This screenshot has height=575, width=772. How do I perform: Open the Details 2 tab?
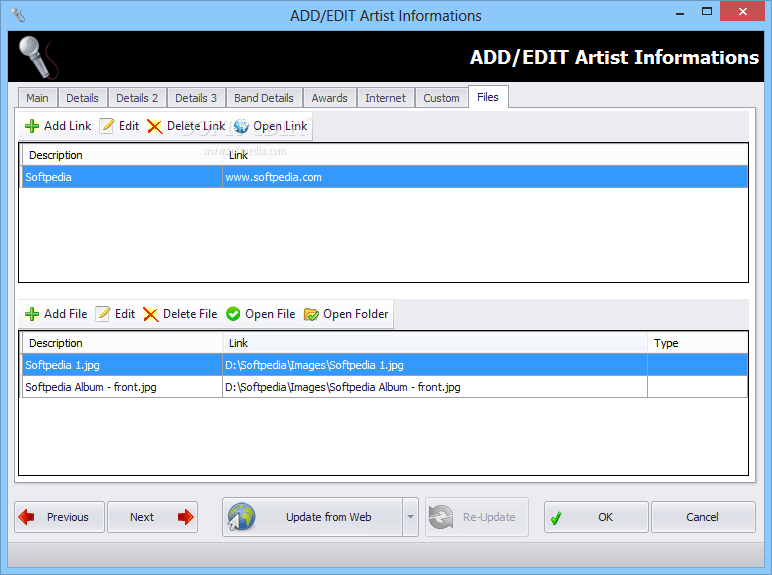click(137, 98)
